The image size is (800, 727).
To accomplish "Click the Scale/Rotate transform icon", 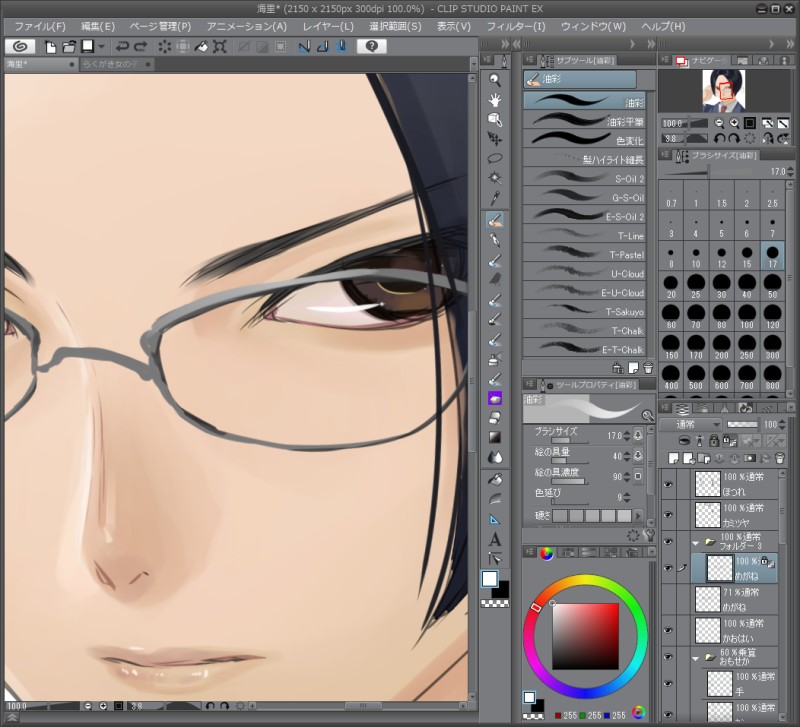I will (x=220, y=46).
